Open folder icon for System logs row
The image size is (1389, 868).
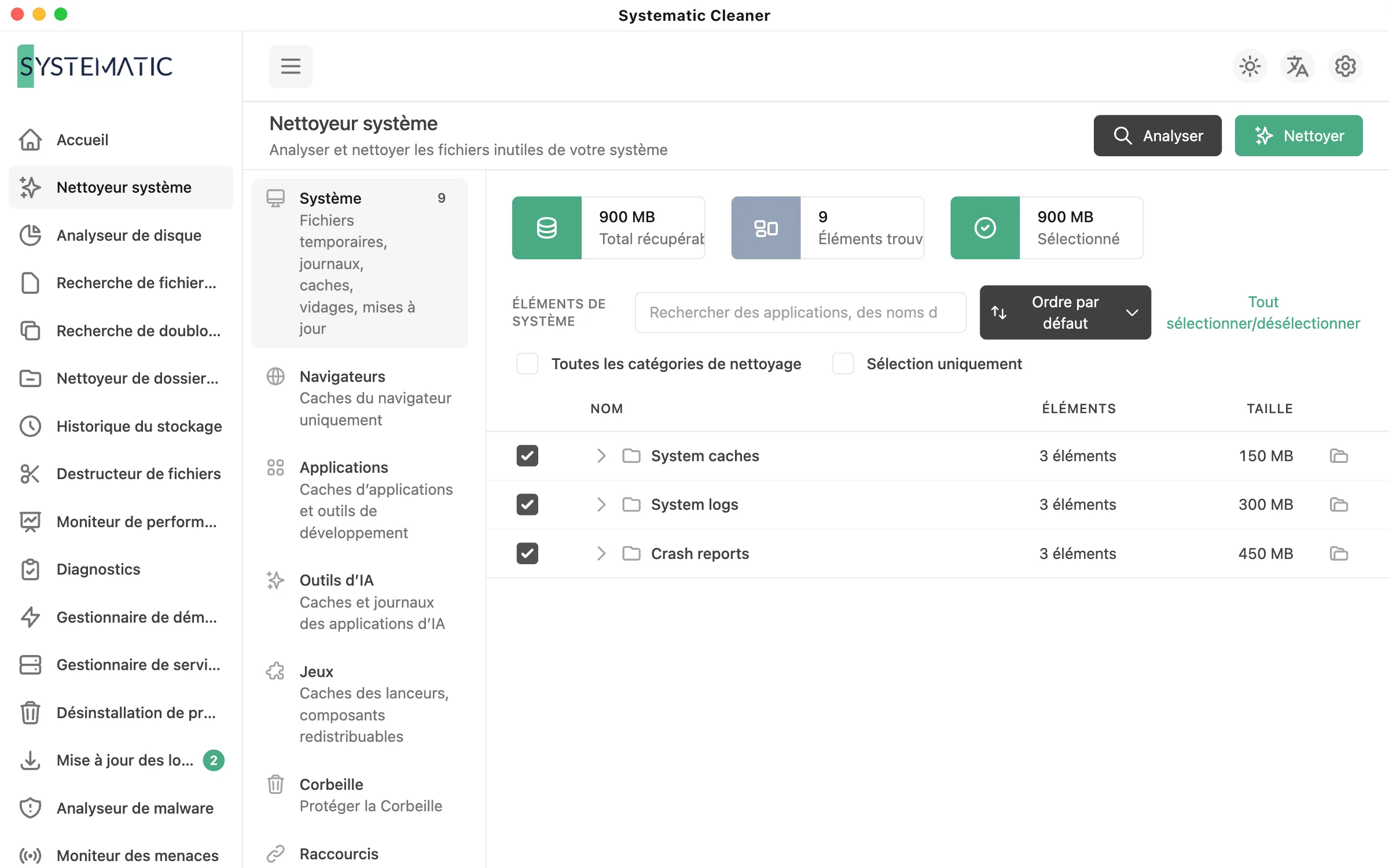(1339, 505)
